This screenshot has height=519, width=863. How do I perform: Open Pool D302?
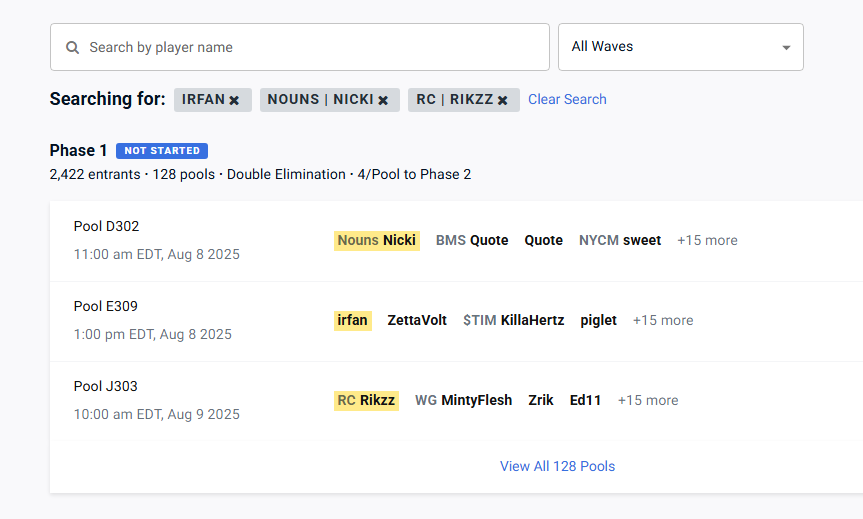click(x=106, y=226)
